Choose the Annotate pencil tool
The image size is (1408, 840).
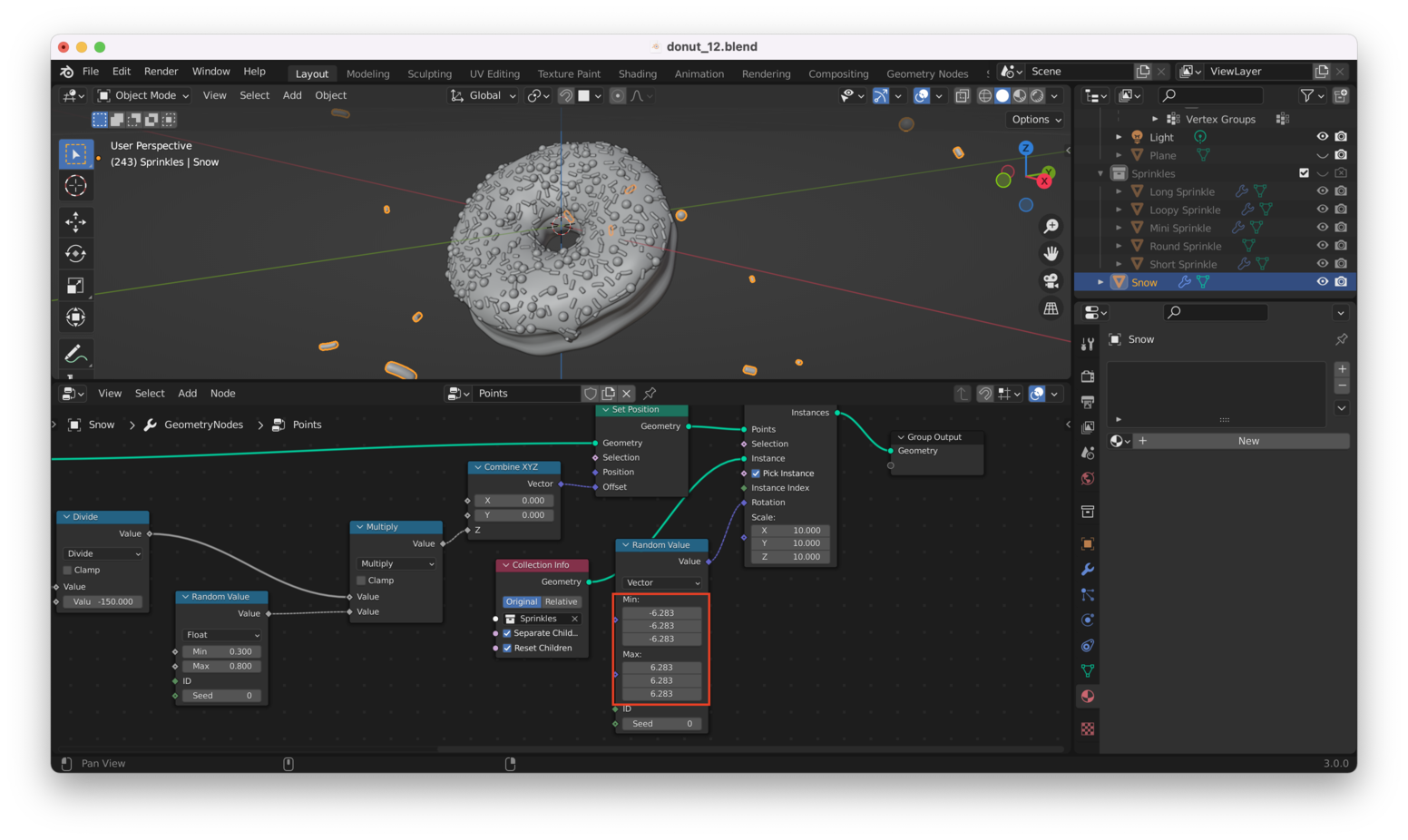75,354
